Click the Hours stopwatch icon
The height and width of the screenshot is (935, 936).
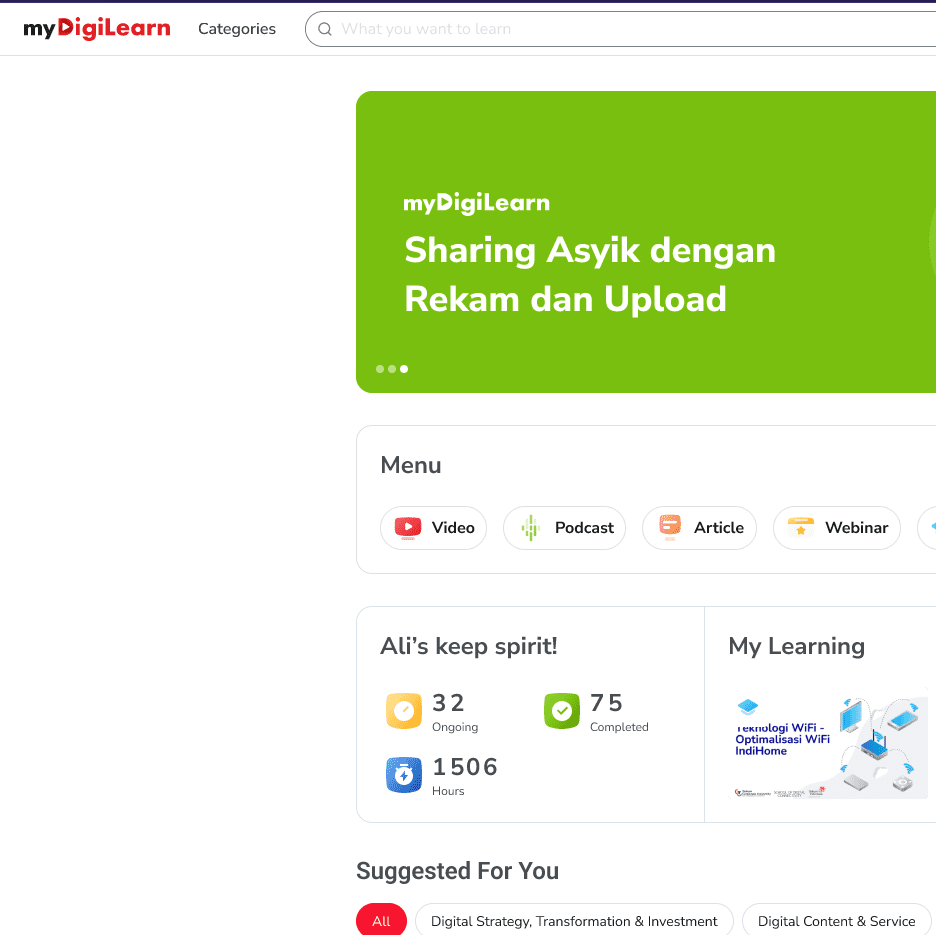tap(404, 775)
